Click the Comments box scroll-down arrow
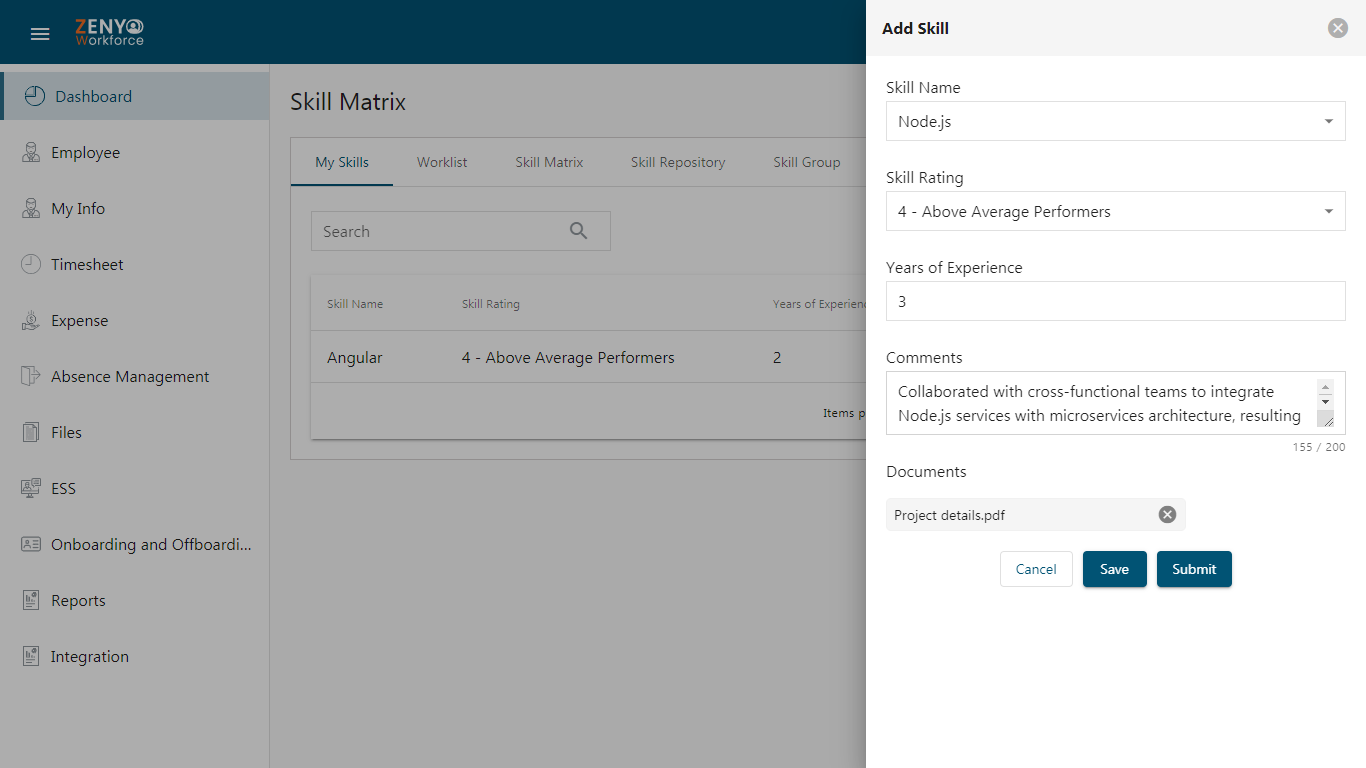Image resolution: width=1366 pixels, height=768 pixels. pyautogui.click(x=1325, y=401)
